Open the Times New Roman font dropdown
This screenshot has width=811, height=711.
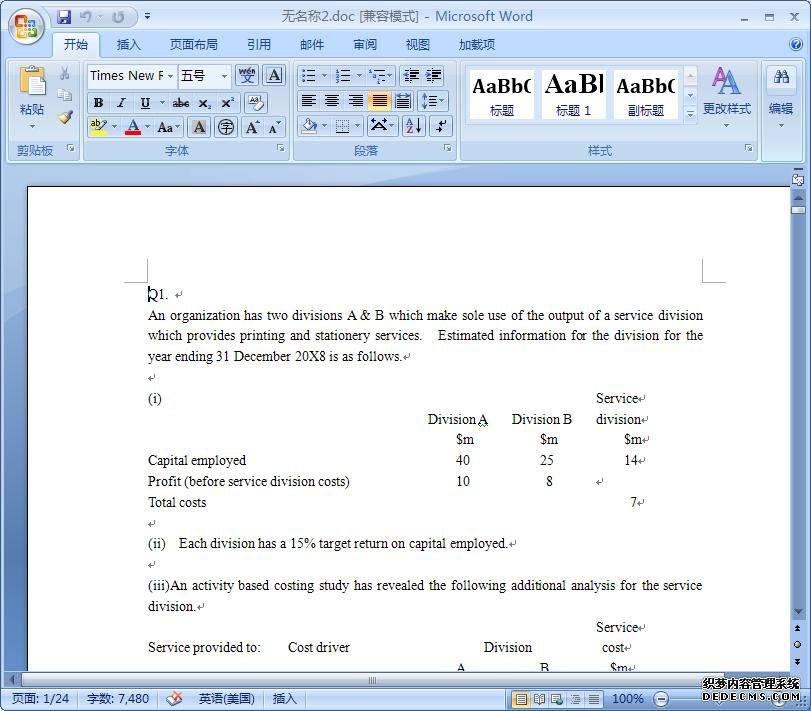(171, 76)
